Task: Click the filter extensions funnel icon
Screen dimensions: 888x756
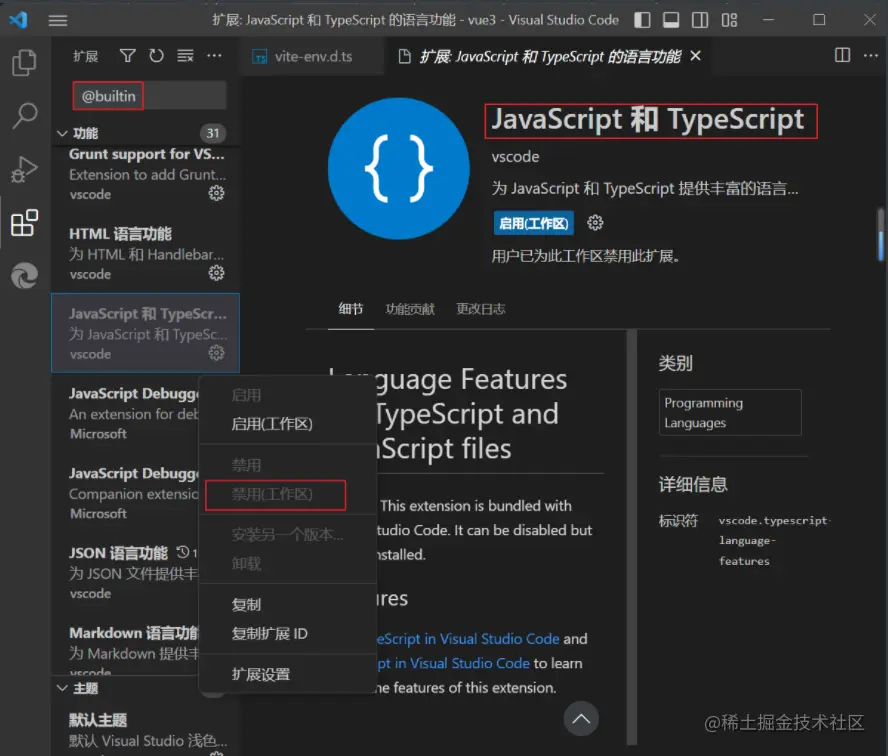Action: (x=127, y=55)
